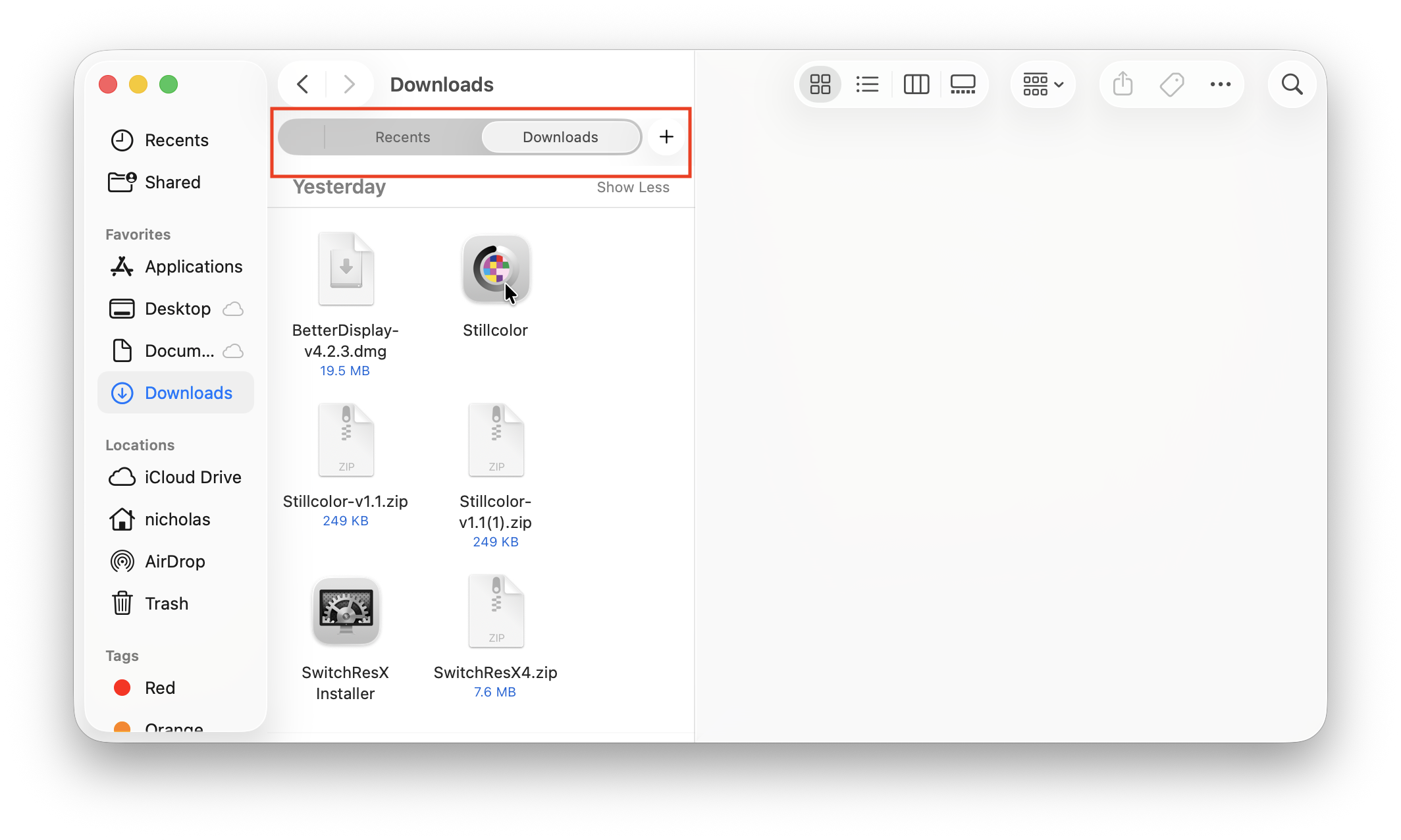Viewport: 1401px width, 840px height.
Task: Click the Favorites section header
Action: [x=138, y=234]
